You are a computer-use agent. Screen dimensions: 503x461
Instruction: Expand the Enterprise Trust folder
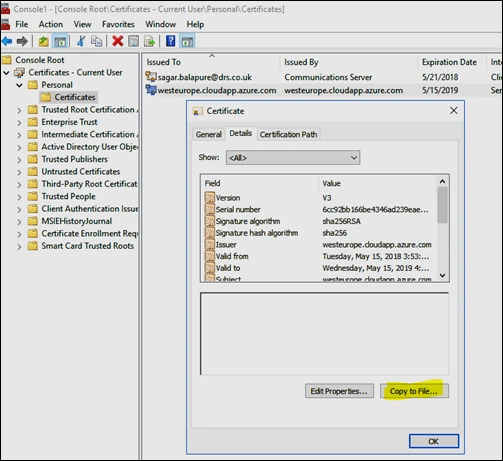tap(19, 122)
